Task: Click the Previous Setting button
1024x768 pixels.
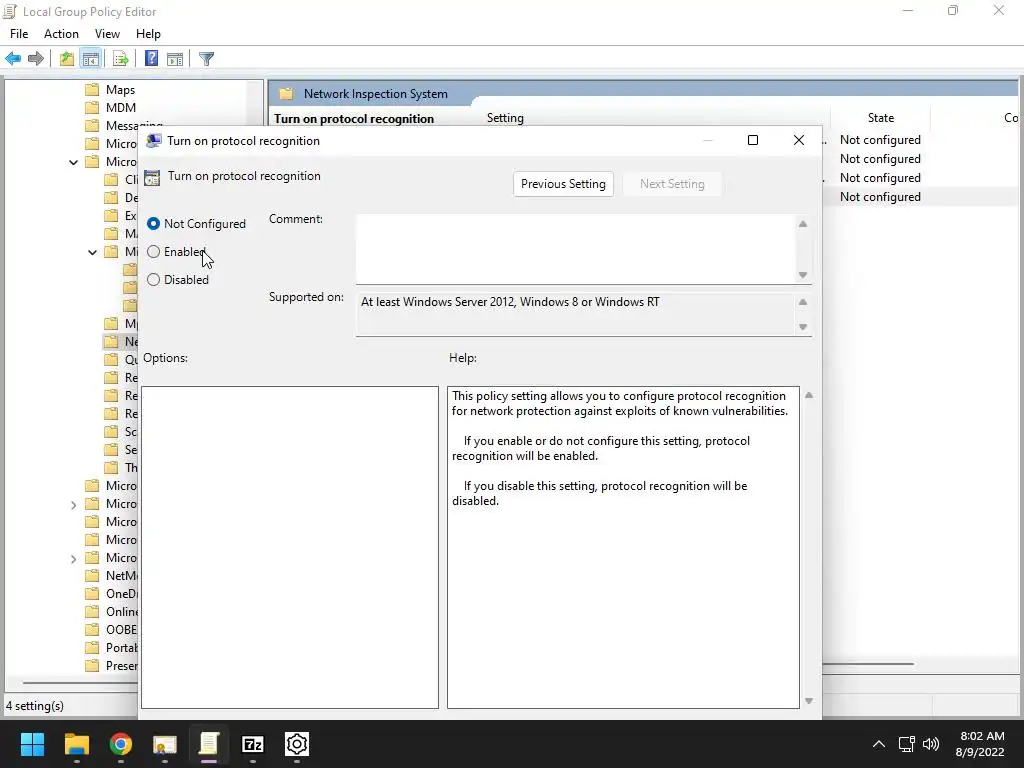Action: tap(563, 184)
